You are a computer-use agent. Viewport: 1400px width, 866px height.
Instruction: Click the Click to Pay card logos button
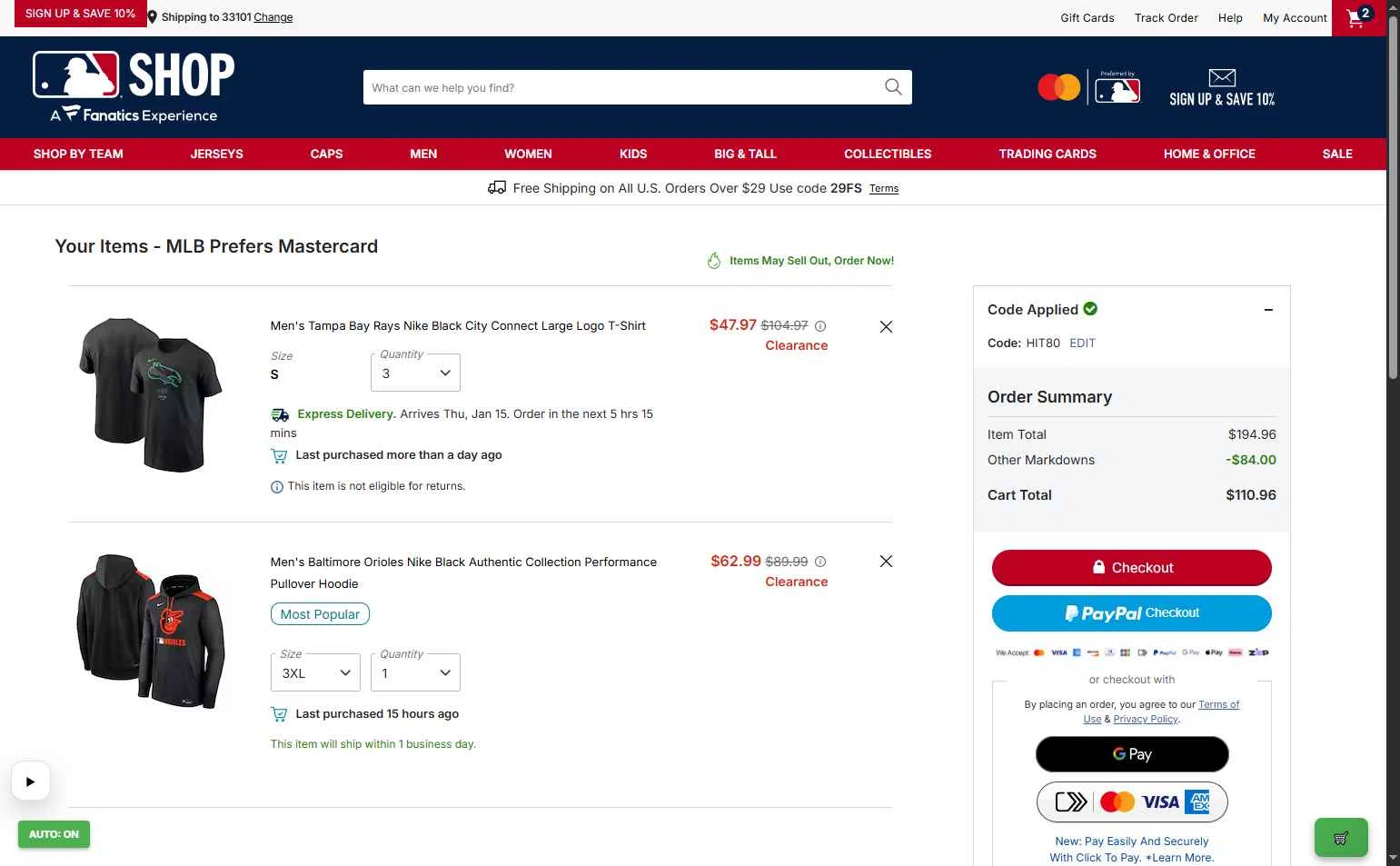[1132, 801]
